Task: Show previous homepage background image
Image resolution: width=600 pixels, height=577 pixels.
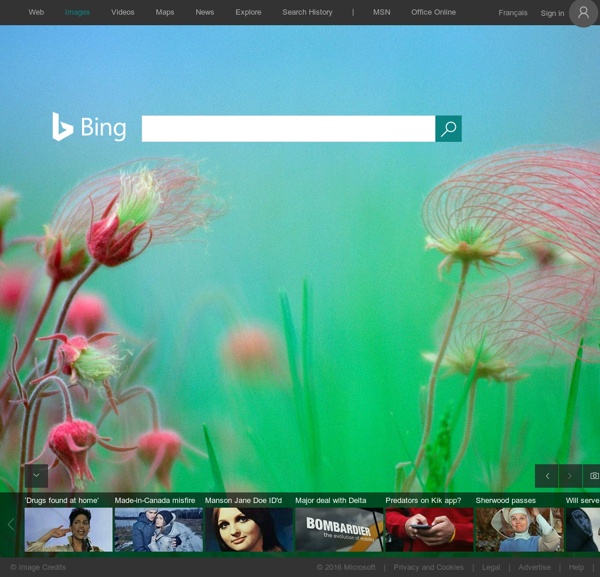Action: 547,476
